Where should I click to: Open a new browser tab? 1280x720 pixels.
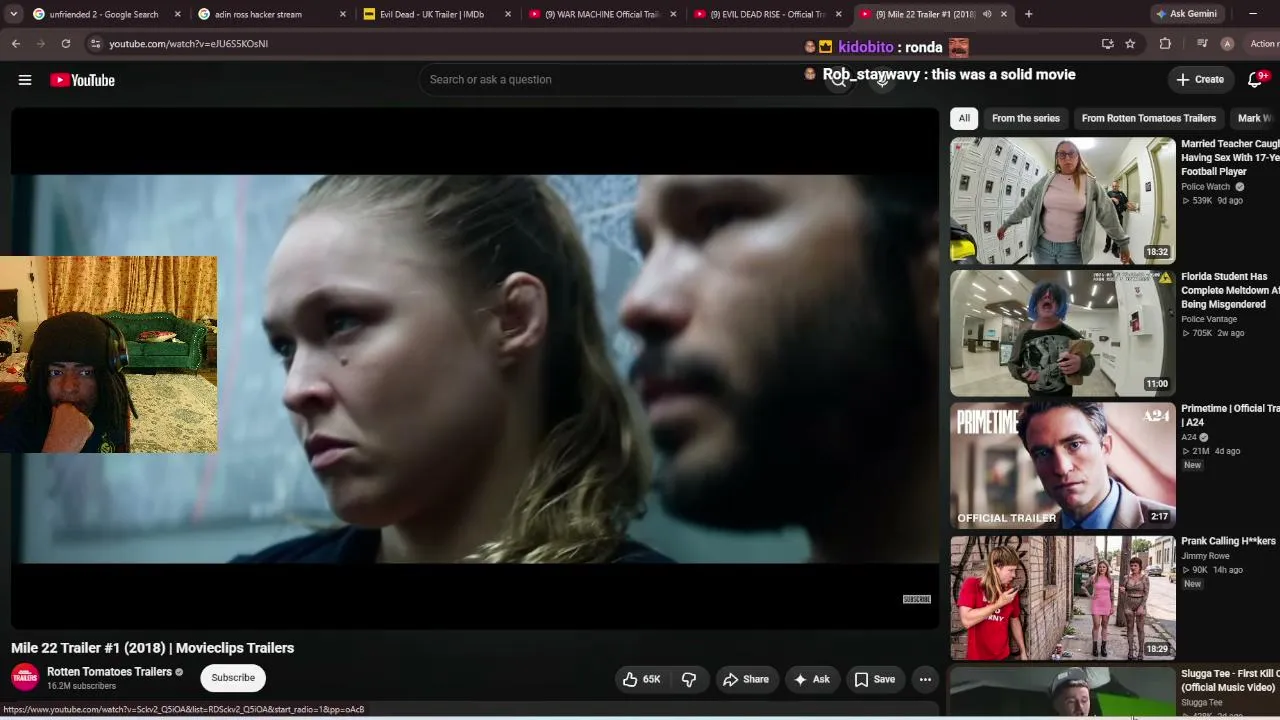click(x=1028, y=14)
